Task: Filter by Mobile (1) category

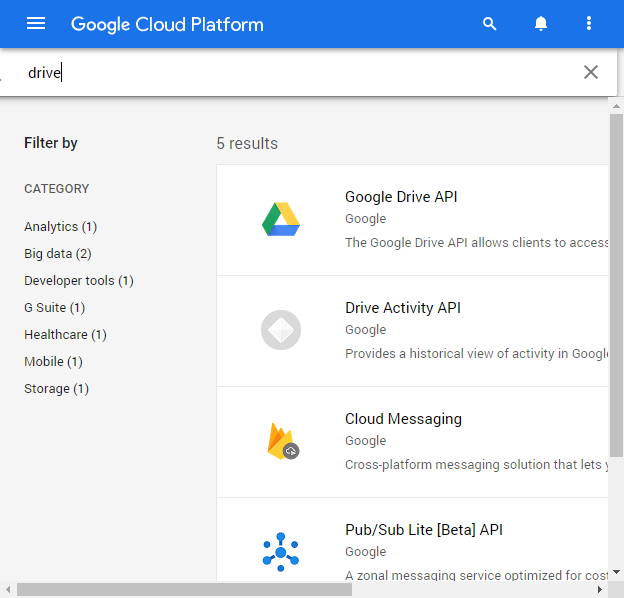Action: click(53, 362)
